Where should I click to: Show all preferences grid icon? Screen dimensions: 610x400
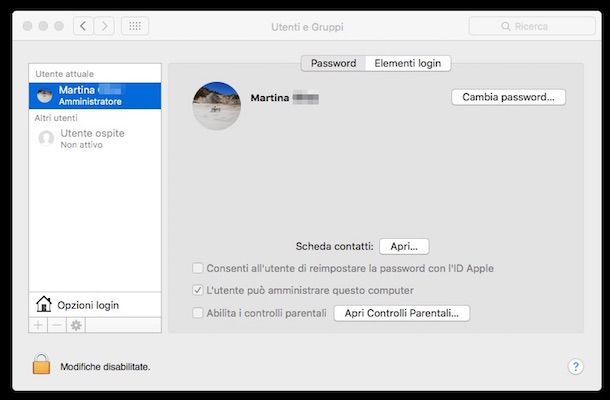pyautogui.click(x=135, y=26)
